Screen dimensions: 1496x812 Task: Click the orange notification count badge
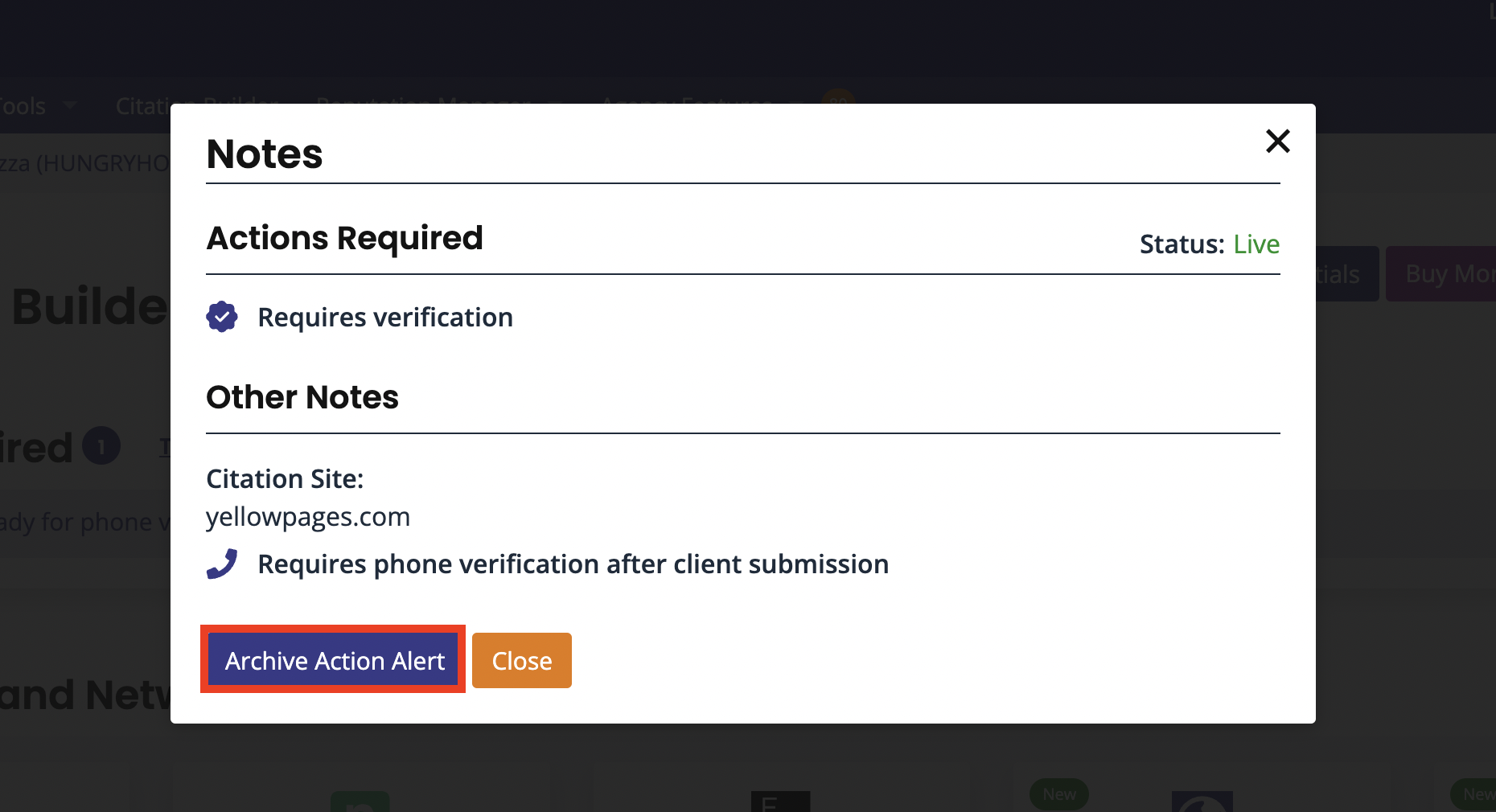(838, 98)
